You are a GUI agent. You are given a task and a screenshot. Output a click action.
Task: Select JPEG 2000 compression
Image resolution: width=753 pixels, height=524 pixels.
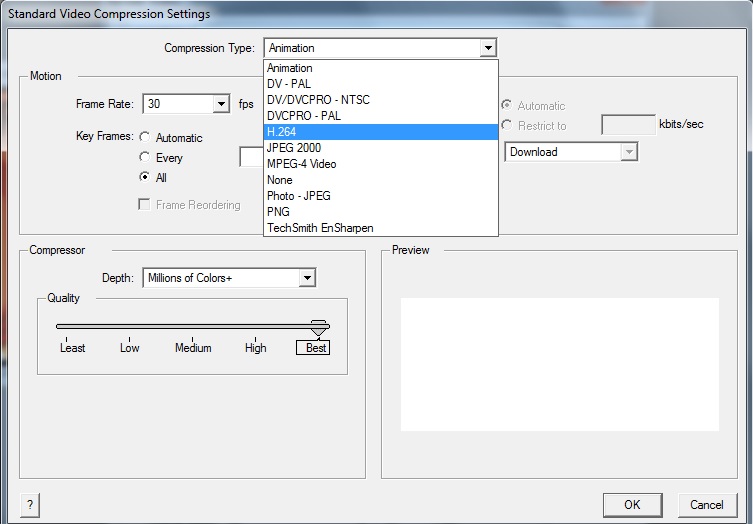tap(380, 148)
